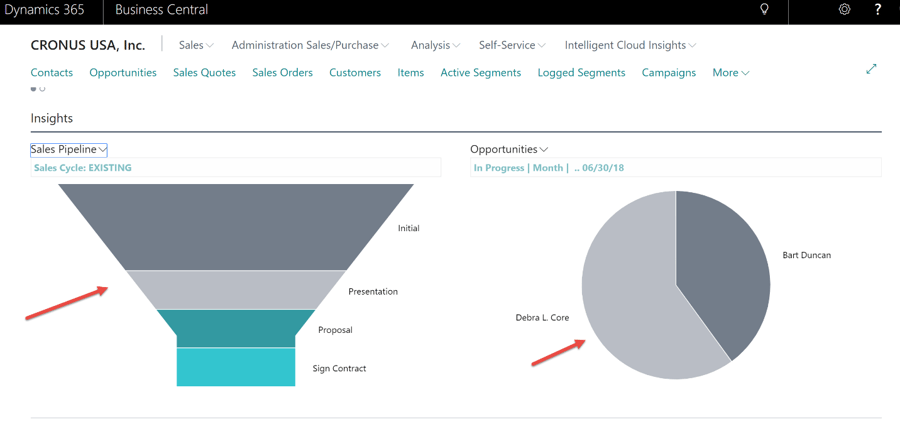Click the Presentation stage label

click(373, 291)
